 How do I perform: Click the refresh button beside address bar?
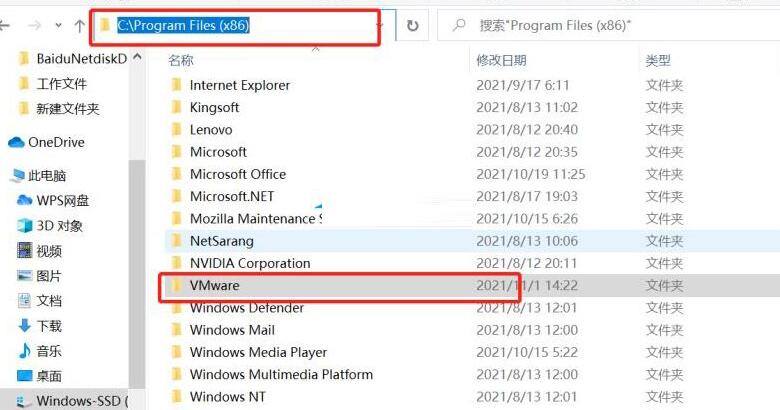(x=412, y=25)
